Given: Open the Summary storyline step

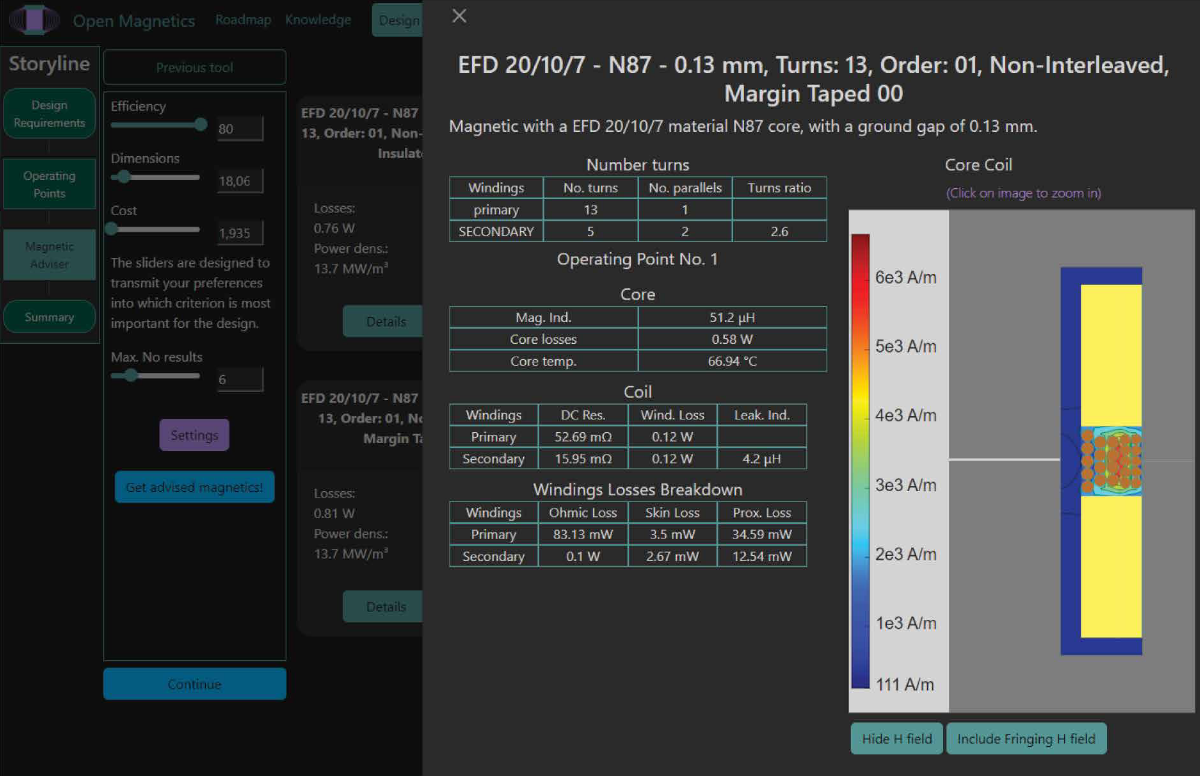Looking at the screenshot, I should pos(49,317).
